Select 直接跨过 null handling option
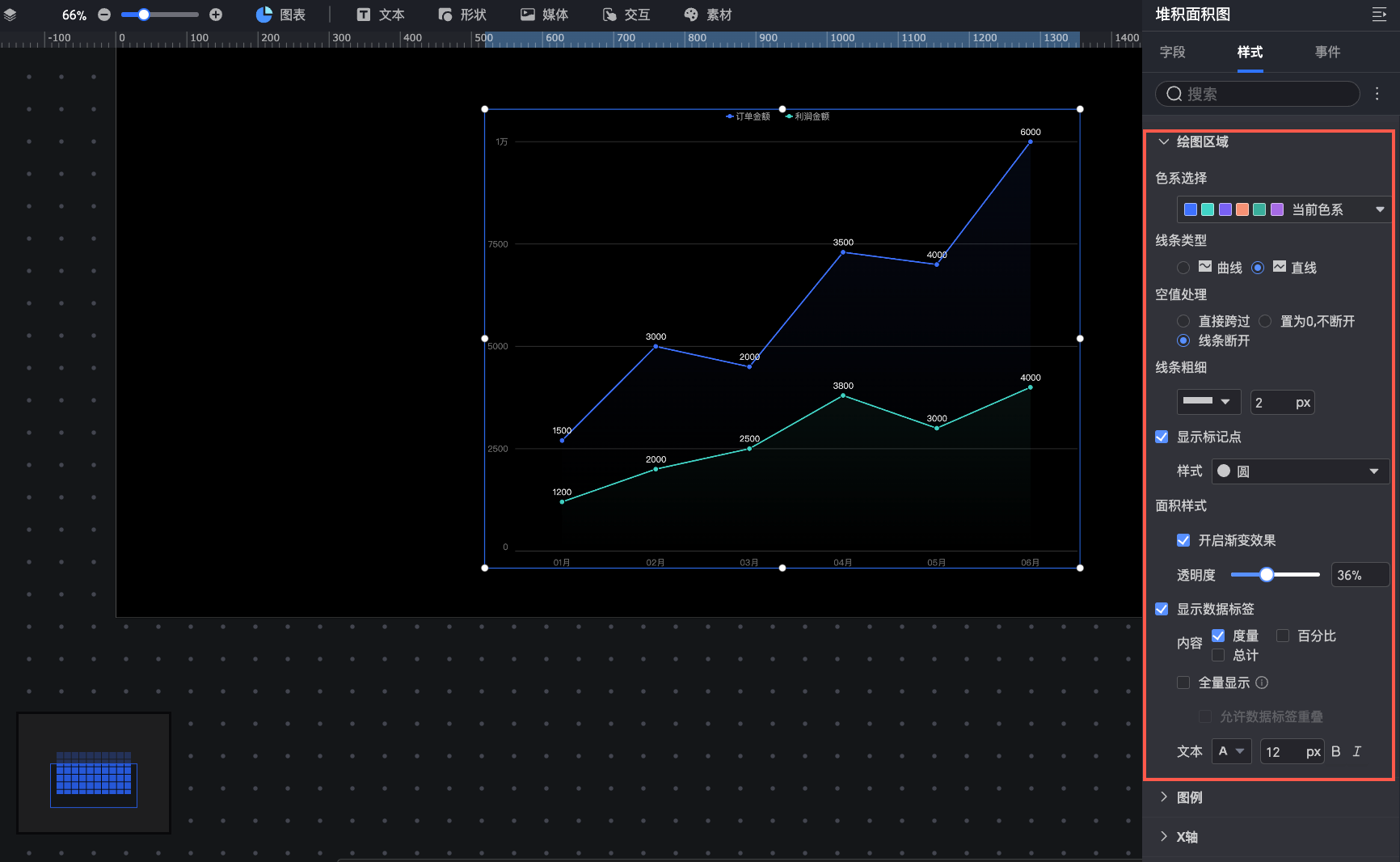Image resolution: width=1400 pixels, height=862 pixels. 1183,321
